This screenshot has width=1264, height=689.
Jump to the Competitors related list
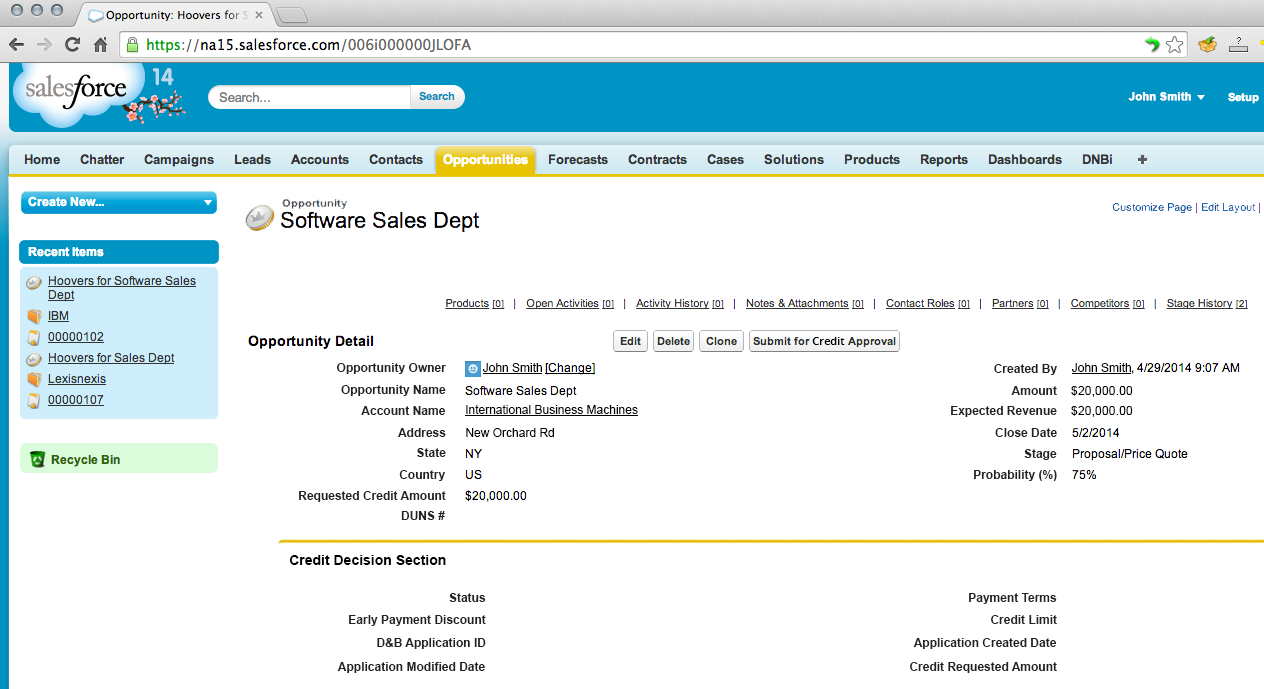[1108, 304]
